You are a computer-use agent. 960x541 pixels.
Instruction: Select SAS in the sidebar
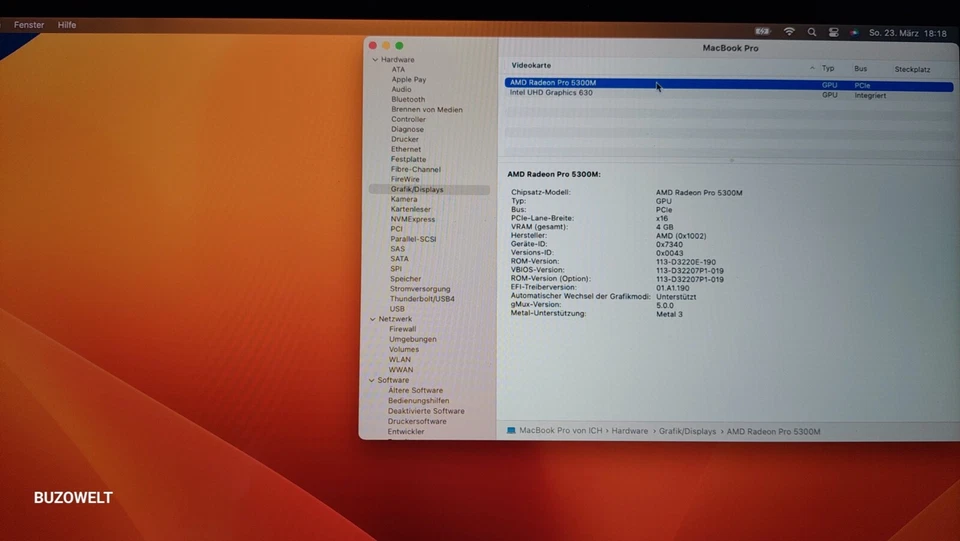click(x=397, y=248)
